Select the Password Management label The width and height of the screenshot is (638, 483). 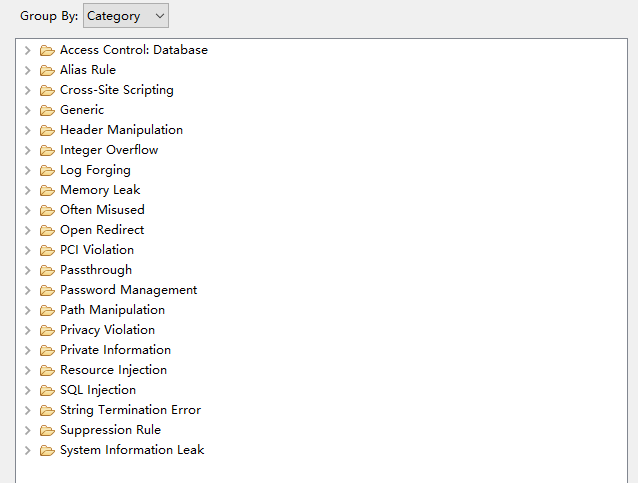tap(129, 290)
